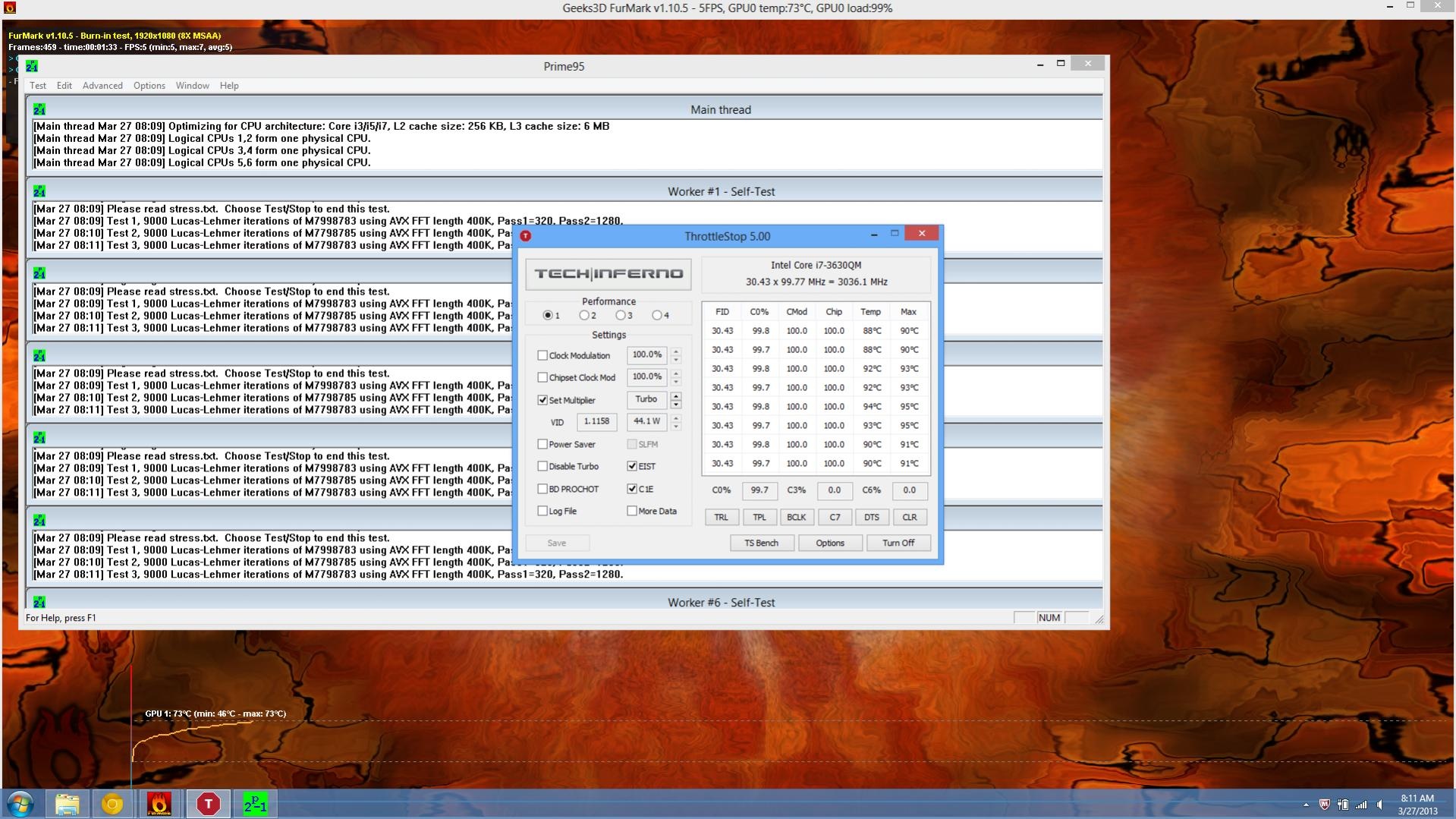
Task: Click the ThrottleStop title bar red icon
Action: (526, 236)
